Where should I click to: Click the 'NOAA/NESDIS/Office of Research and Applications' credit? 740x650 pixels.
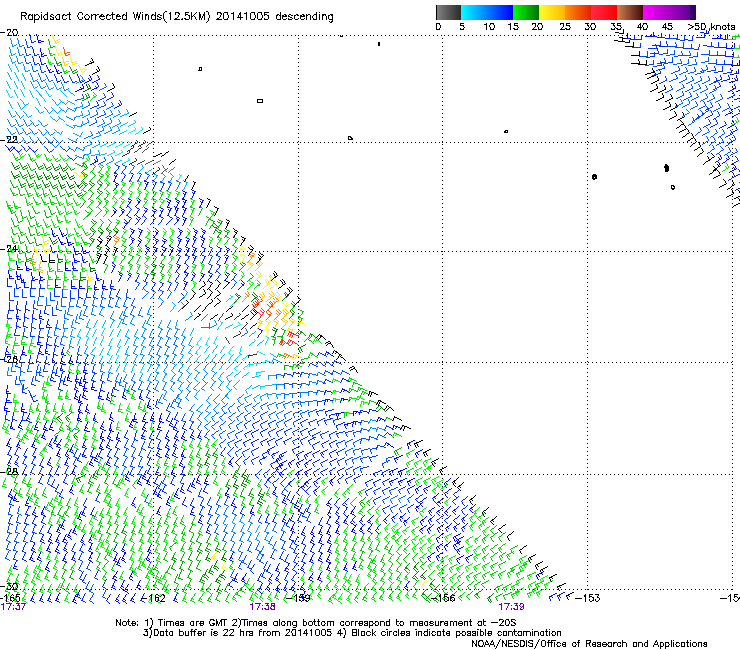pyautogui.click(x=589, y=644)
